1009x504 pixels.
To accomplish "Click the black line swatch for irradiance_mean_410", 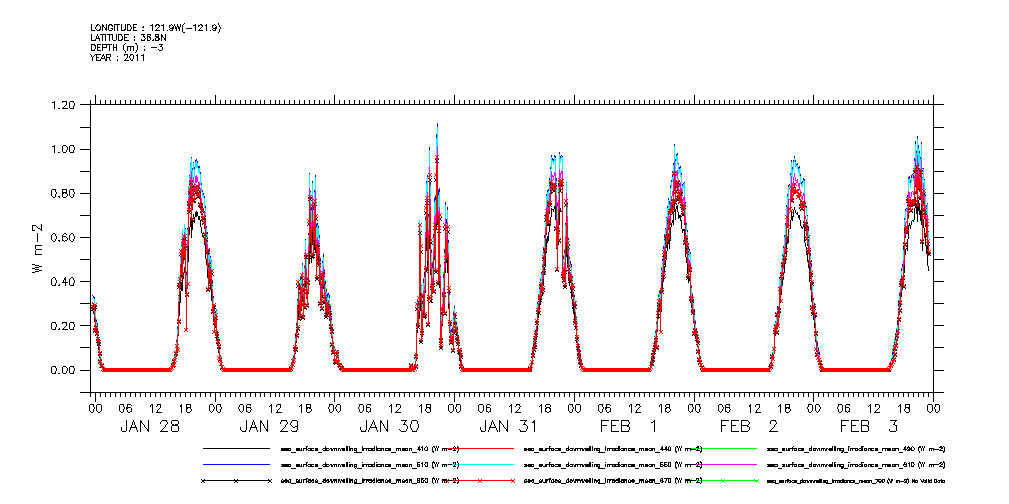I will pos(238,450).
